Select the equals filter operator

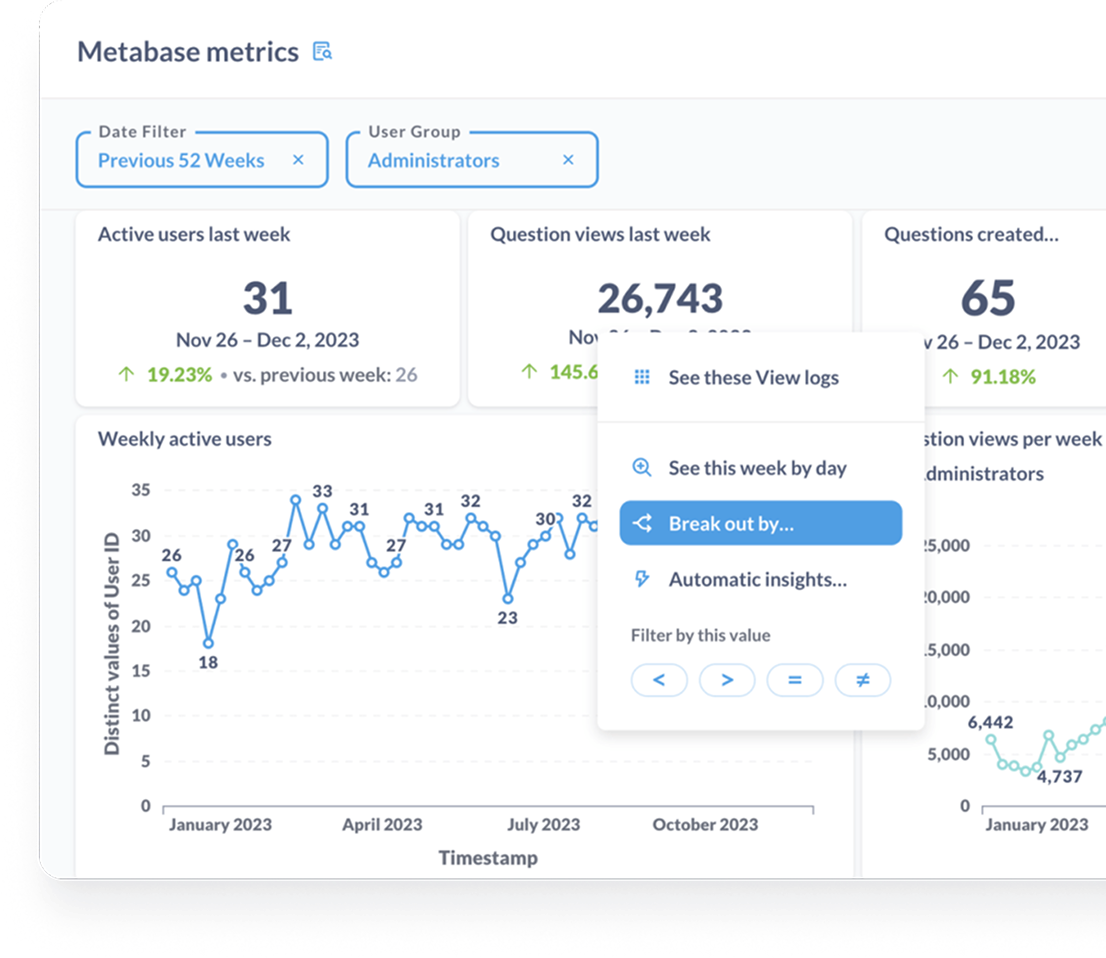795,680
